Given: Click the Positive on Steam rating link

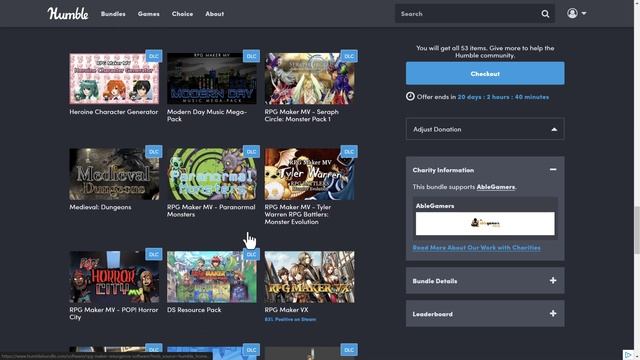Looking at the screenshot, I should click(x=290, y=319).
